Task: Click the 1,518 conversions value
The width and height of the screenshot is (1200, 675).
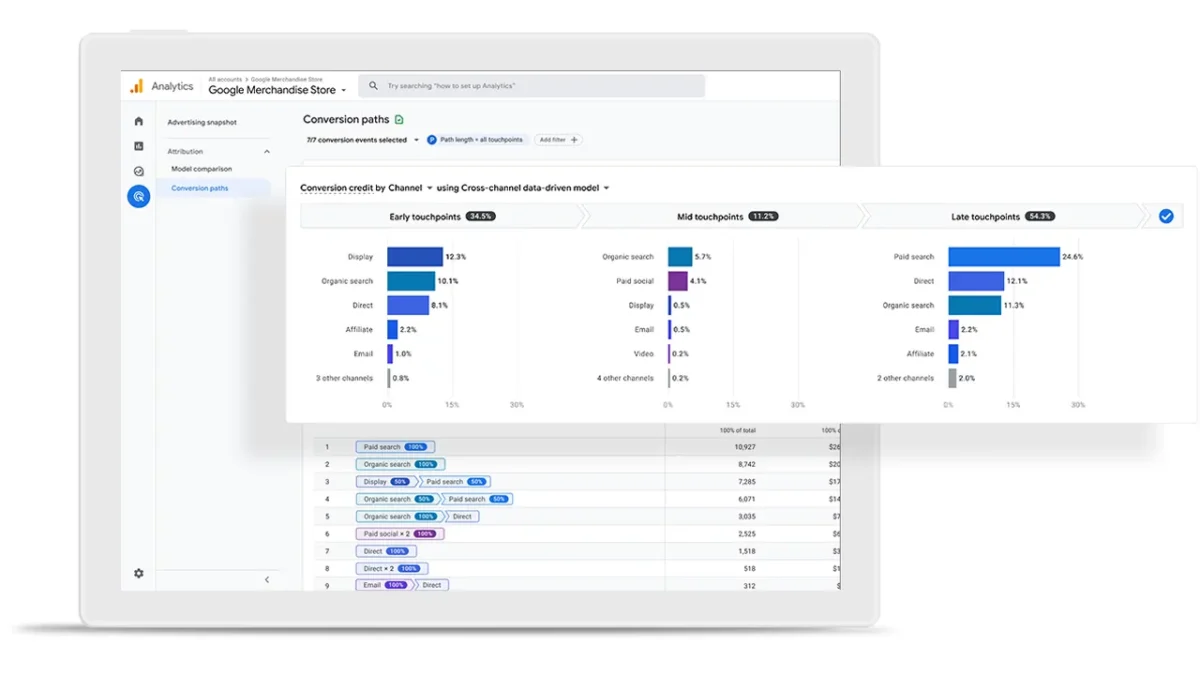Action: click(747, 551)
